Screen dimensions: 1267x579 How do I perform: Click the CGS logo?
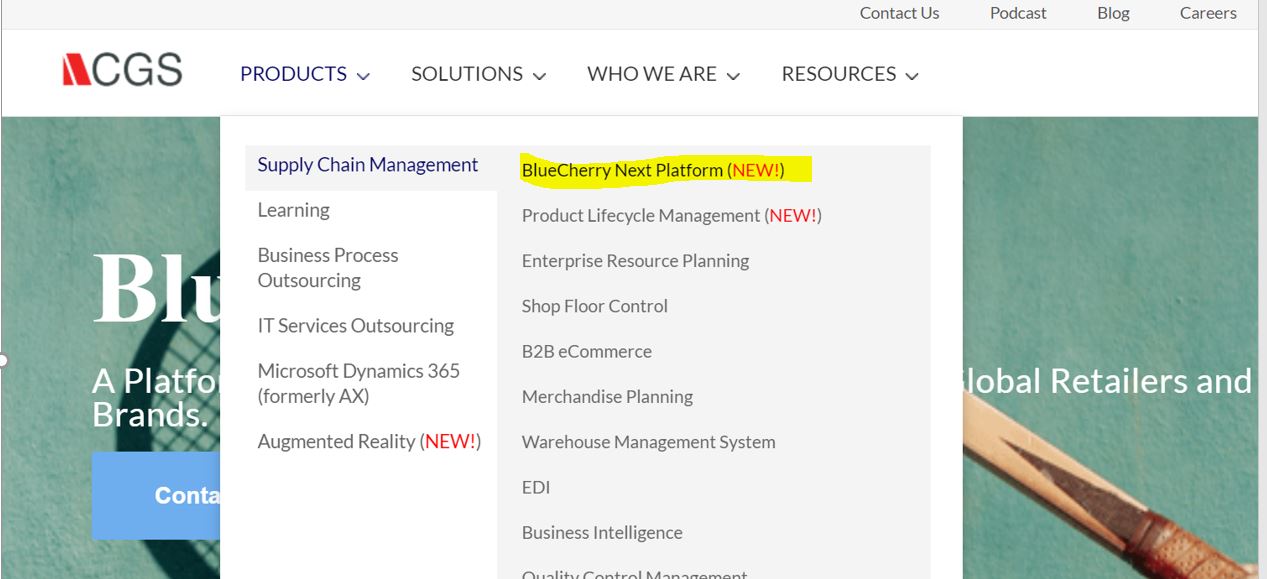[x=122, y=70]
